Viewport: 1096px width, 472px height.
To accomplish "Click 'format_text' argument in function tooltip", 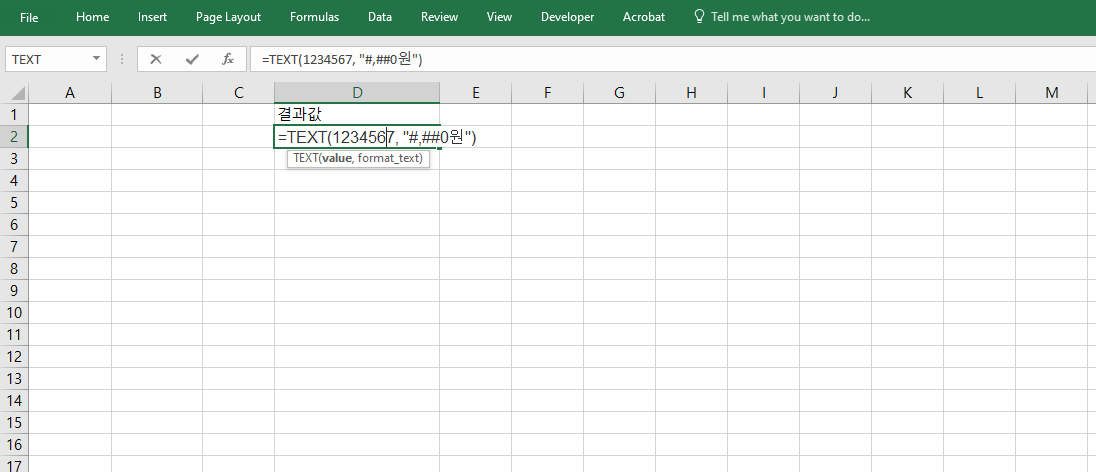I will pos(390,159).
